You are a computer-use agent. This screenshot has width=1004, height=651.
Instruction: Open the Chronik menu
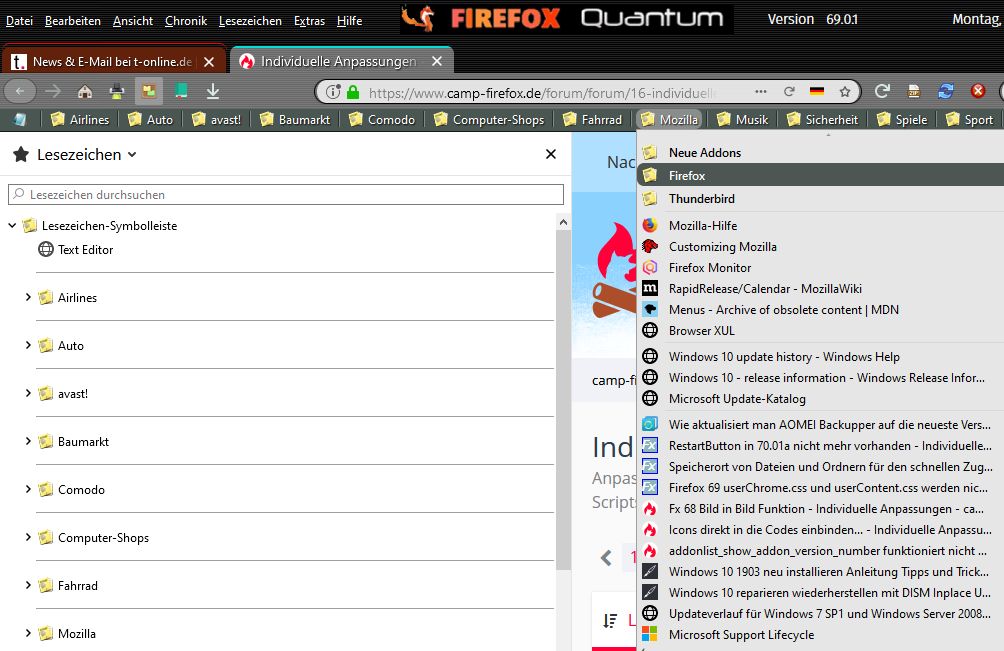tap(186, 20)
